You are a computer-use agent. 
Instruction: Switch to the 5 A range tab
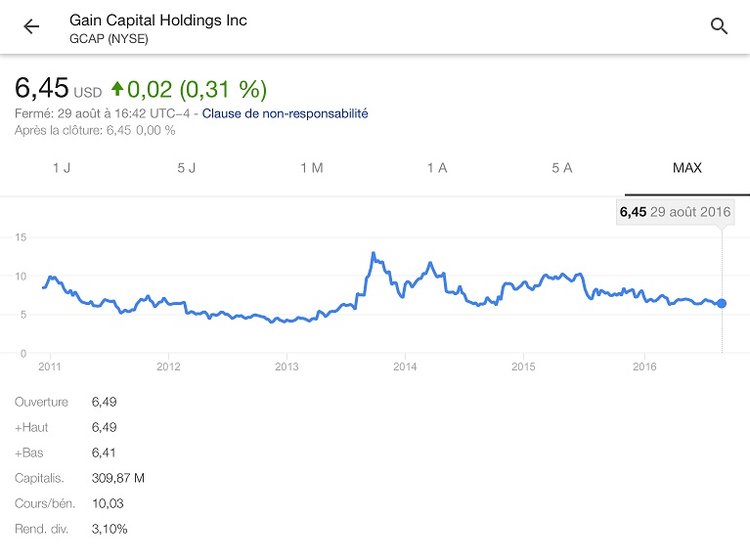pyautogui.click(x=562, y=168)
